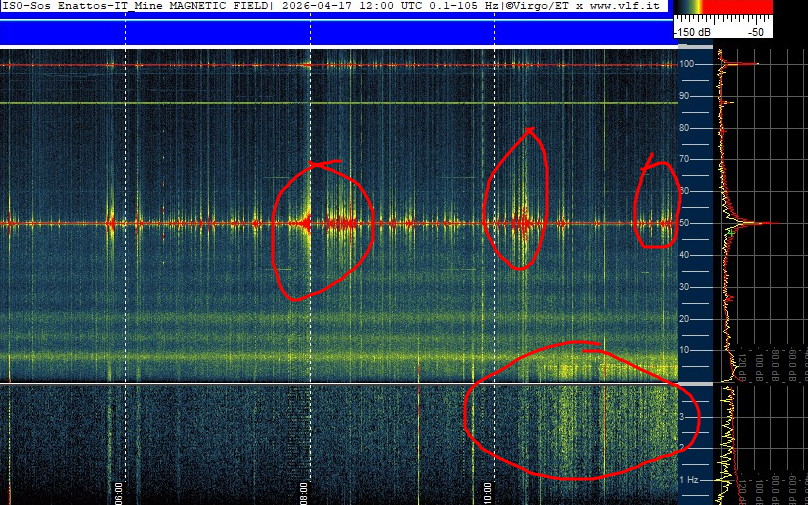Viewport: 808px width, 505px height.
Task: Click inside the bottom red ellipse in low-frequency band
Action: pyautogui.click(x=570, y=420)
